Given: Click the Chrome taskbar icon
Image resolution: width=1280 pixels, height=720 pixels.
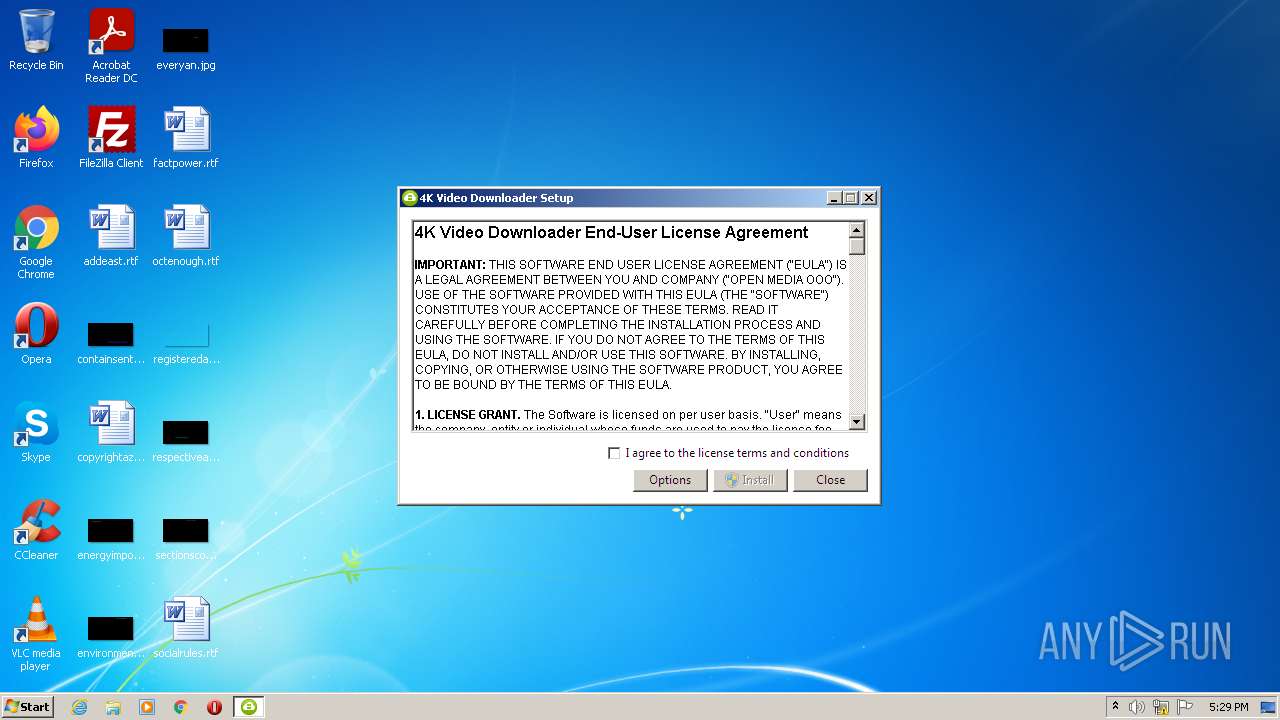Looking at the screenshot, I should 181,707.
